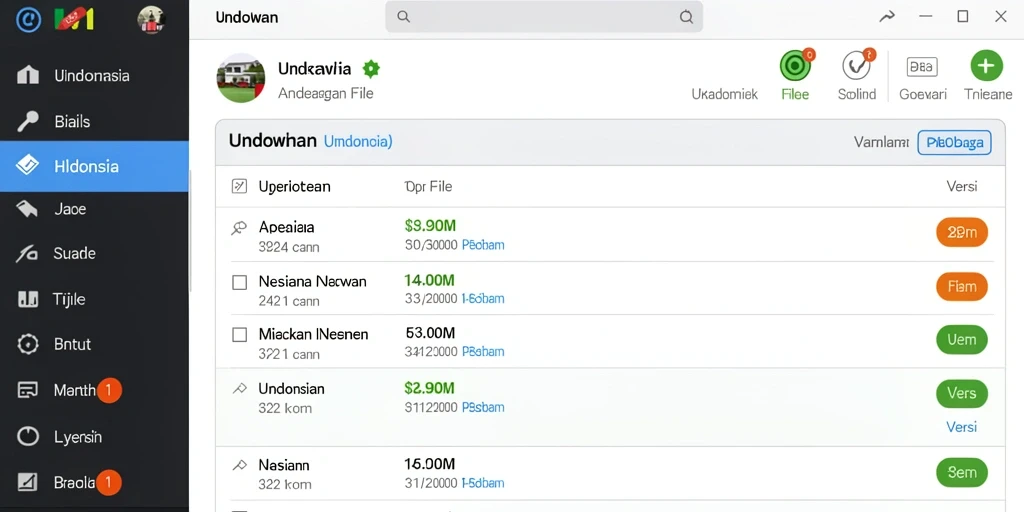Open the Versi link under Undonsian row

click(961, 427)
